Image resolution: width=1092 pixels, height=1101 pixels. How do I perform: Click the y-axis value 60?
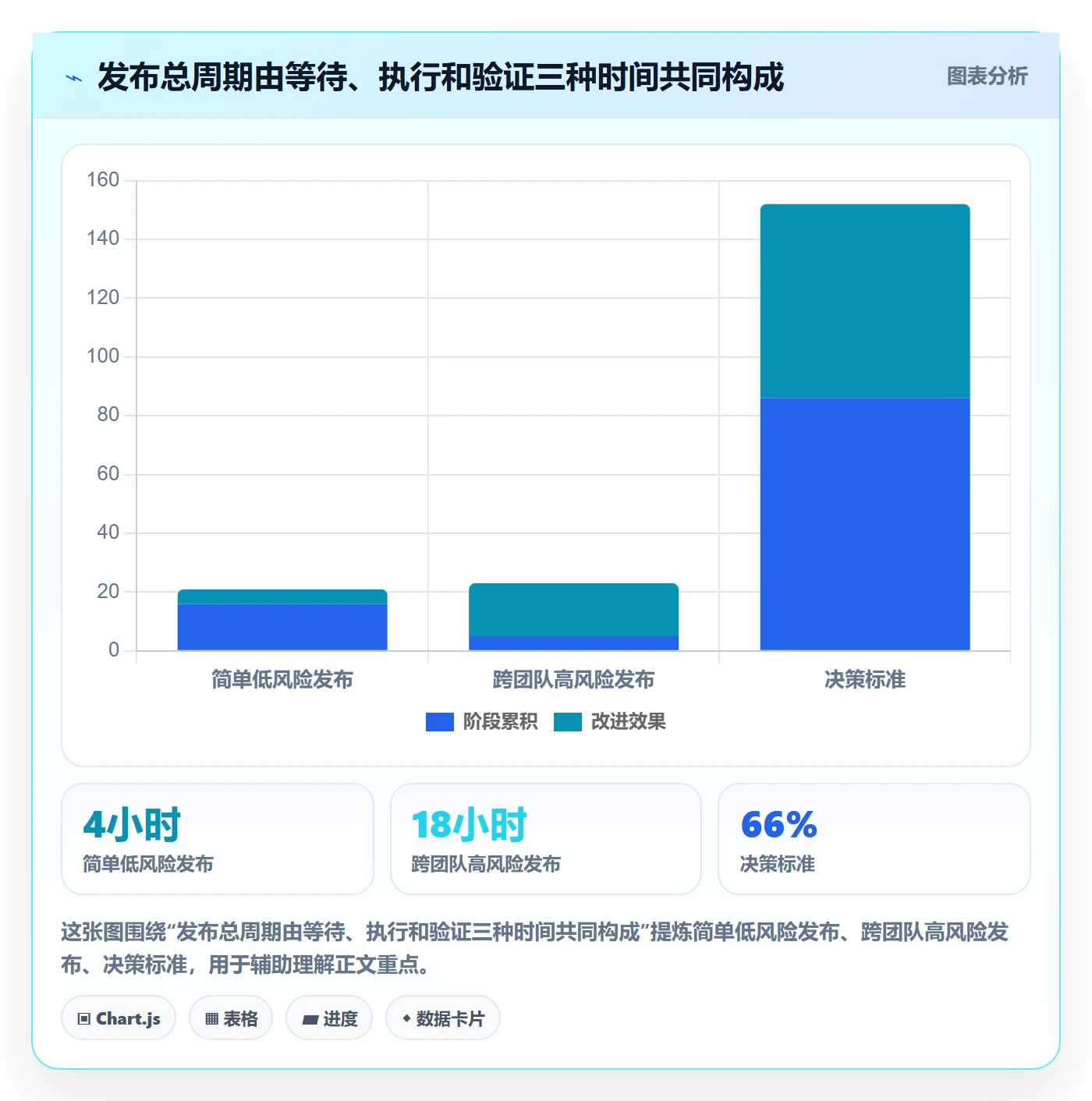point(108,474)
